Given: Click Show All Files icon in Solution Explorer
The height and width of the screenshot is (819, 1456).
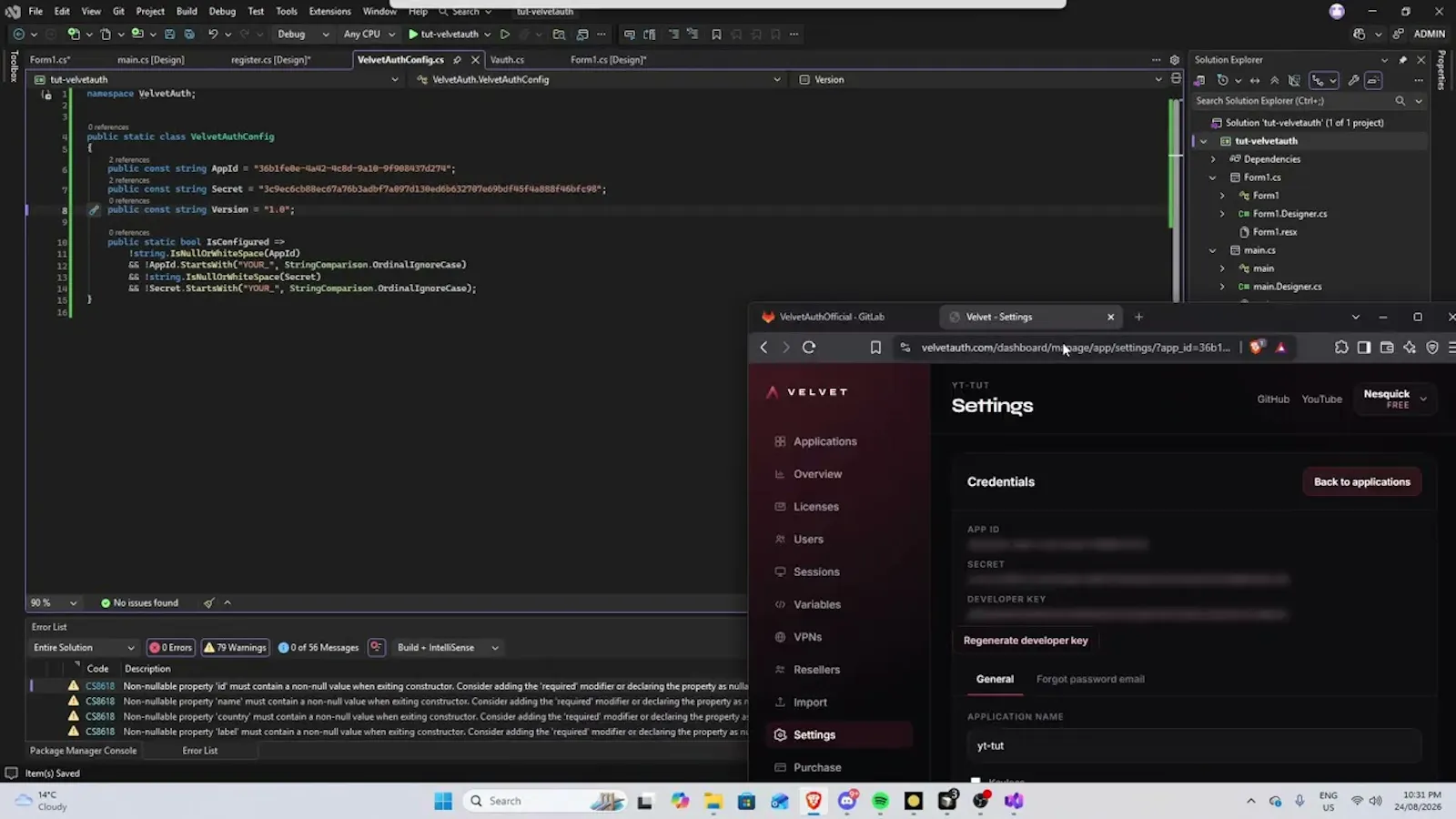Looking at the screenshot, I should click(x=1294, y=80).
